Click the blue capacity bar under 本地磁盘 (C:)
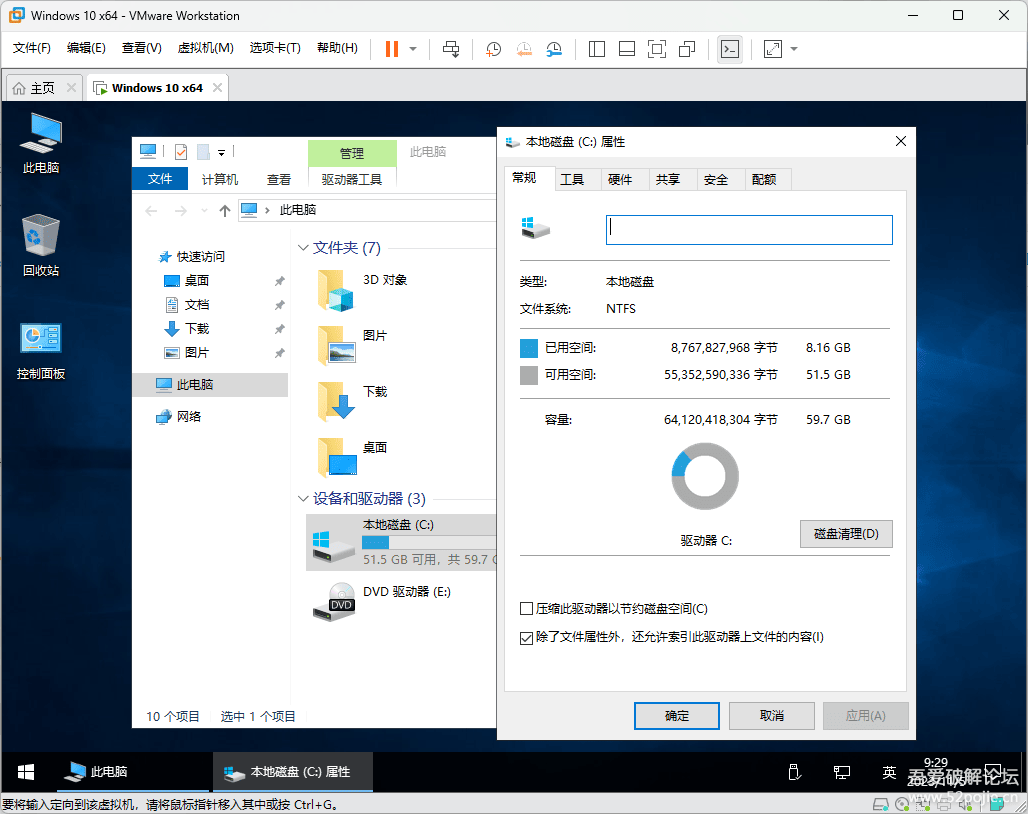1028x814 pixels. tap(376, 540)
